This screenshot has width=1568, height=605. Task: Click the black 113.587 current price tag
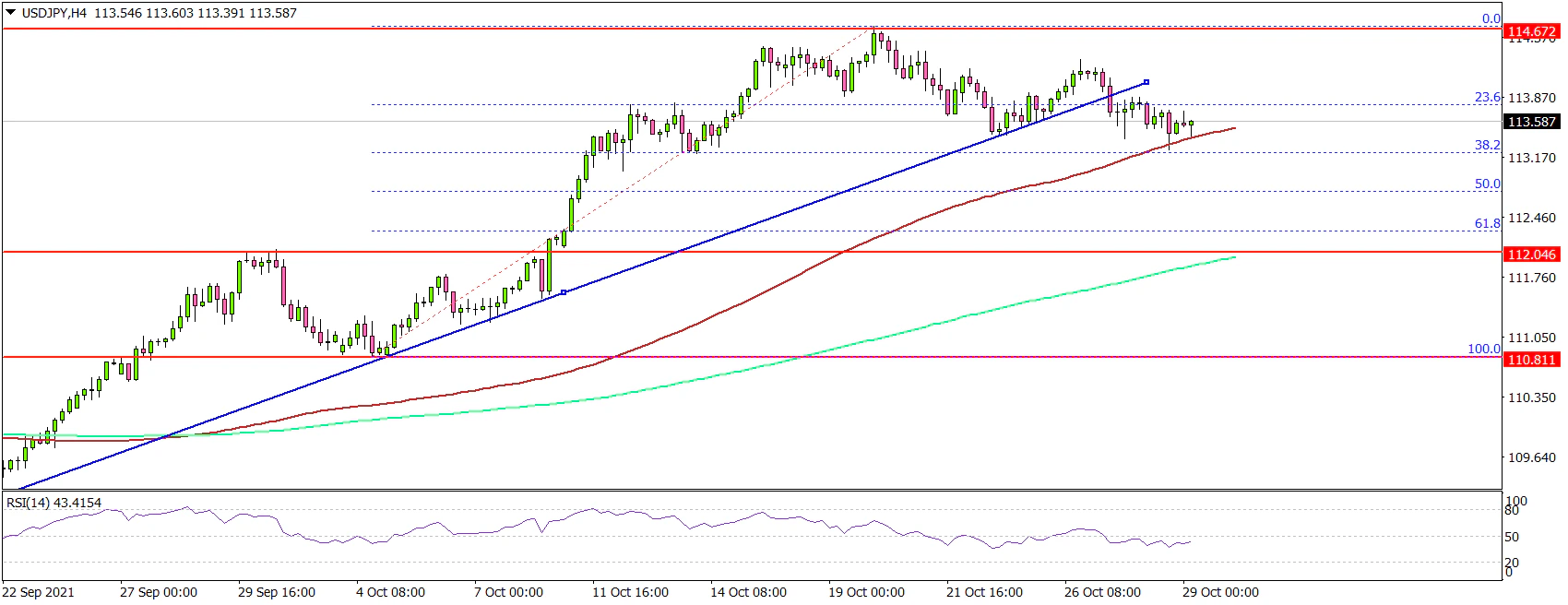(x=1531, y=122)
